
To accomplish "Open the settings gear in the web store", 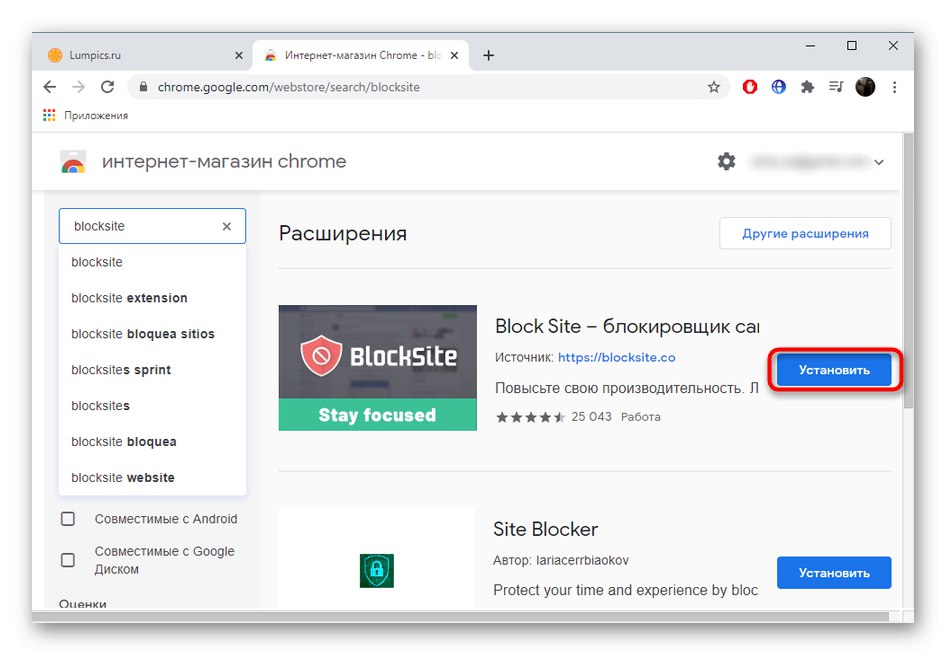I will 726,160.
